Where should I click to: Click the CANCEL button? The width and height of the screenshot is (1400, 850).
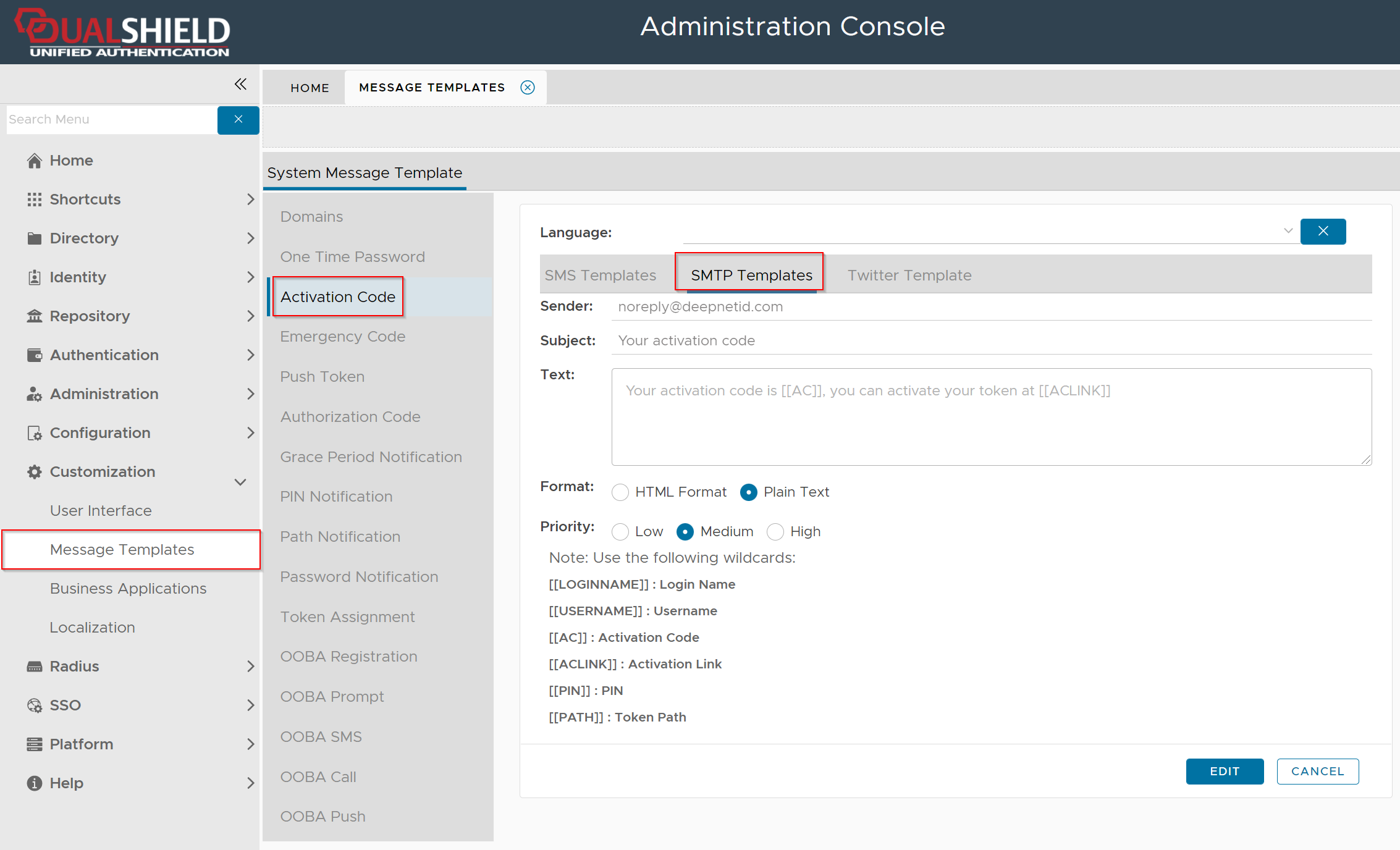1317,772
